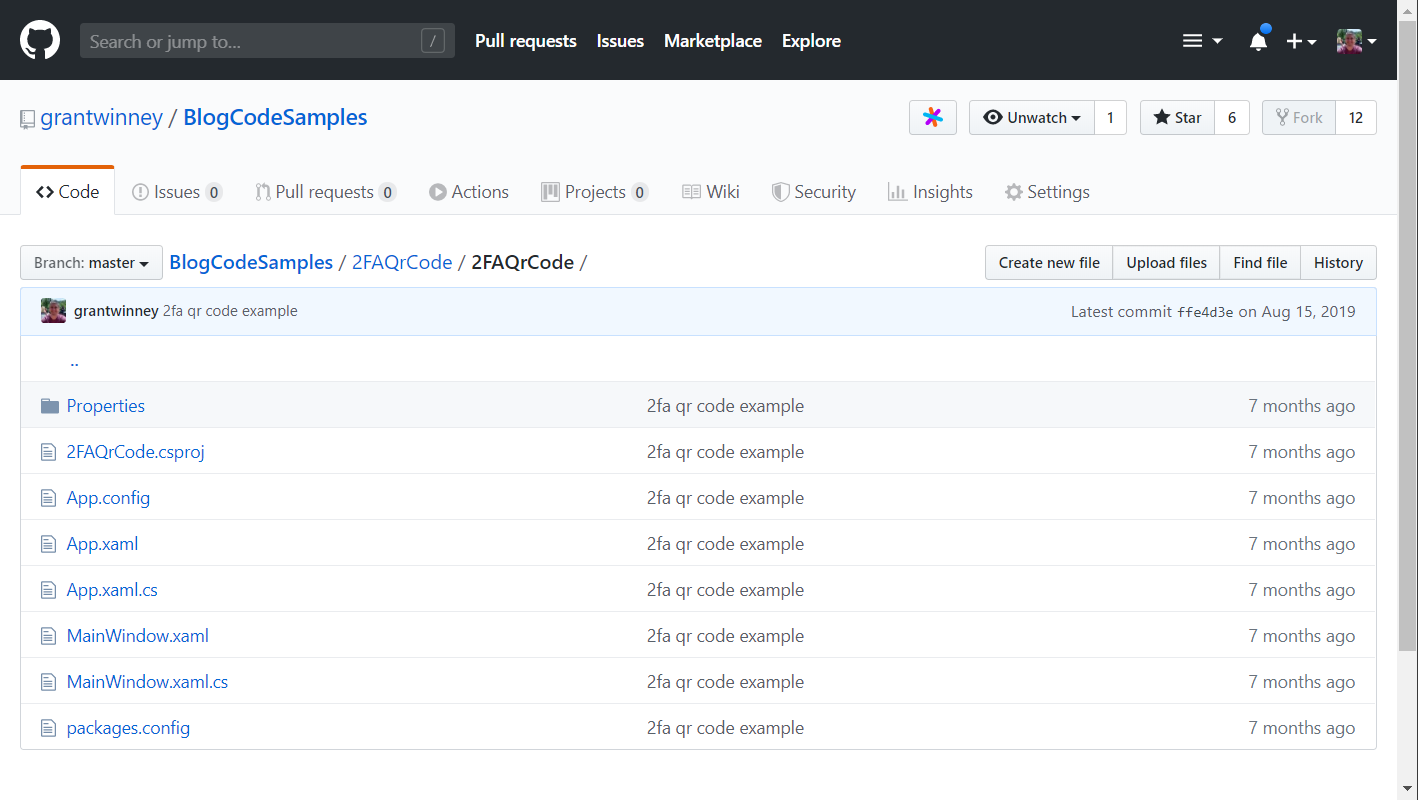This screenshot has height=800, width=1418.
Task: Click file icon next to packages.config
Action: pyautogui.click(x=48, y=728)
